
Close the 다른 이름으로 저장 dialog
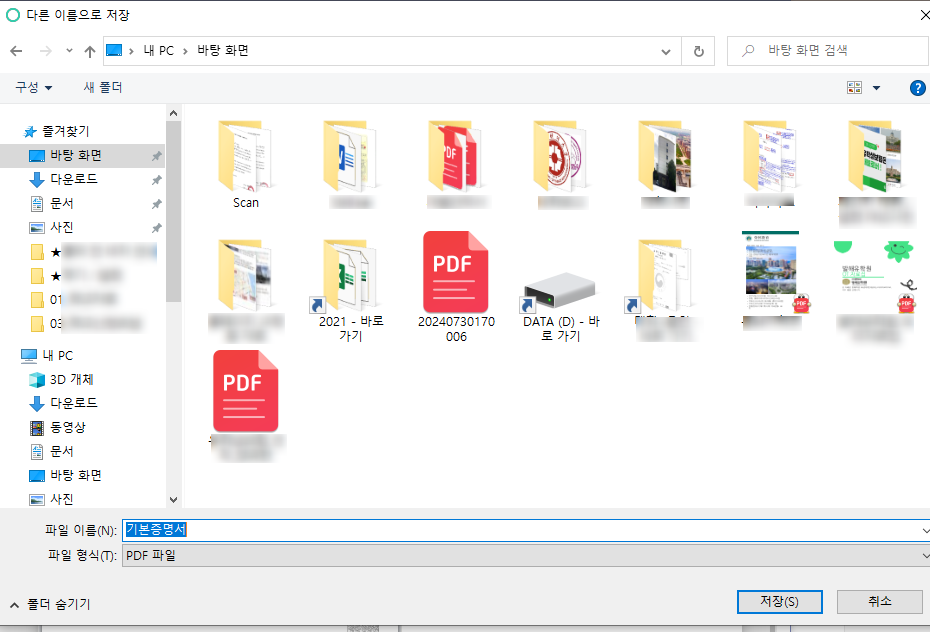point(924,15)
